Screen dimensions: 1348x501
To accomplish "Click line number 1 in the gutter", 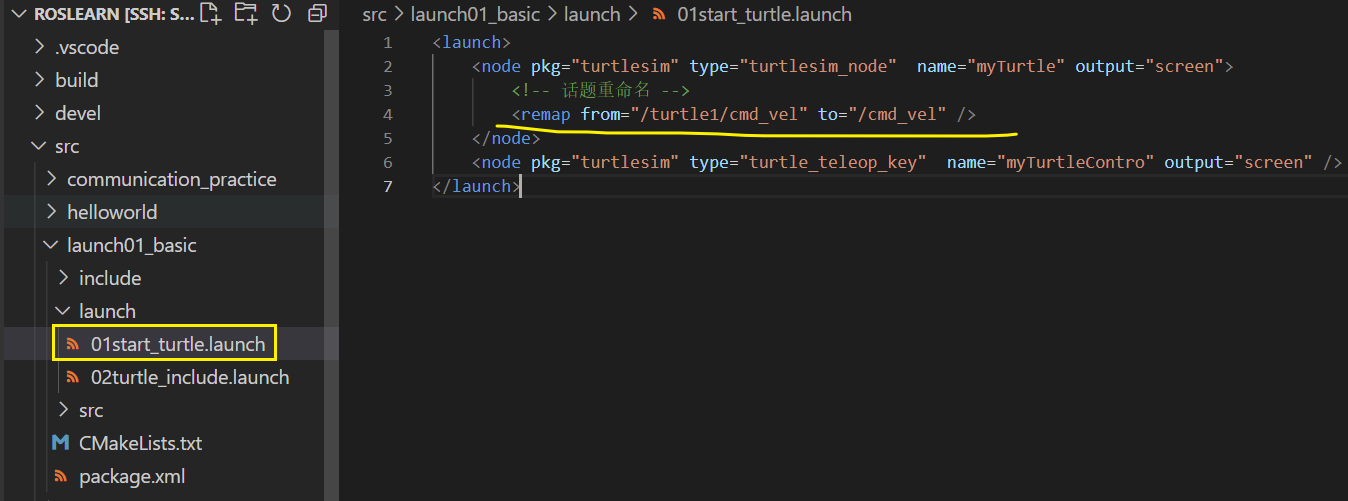I will tap(387, 42).
